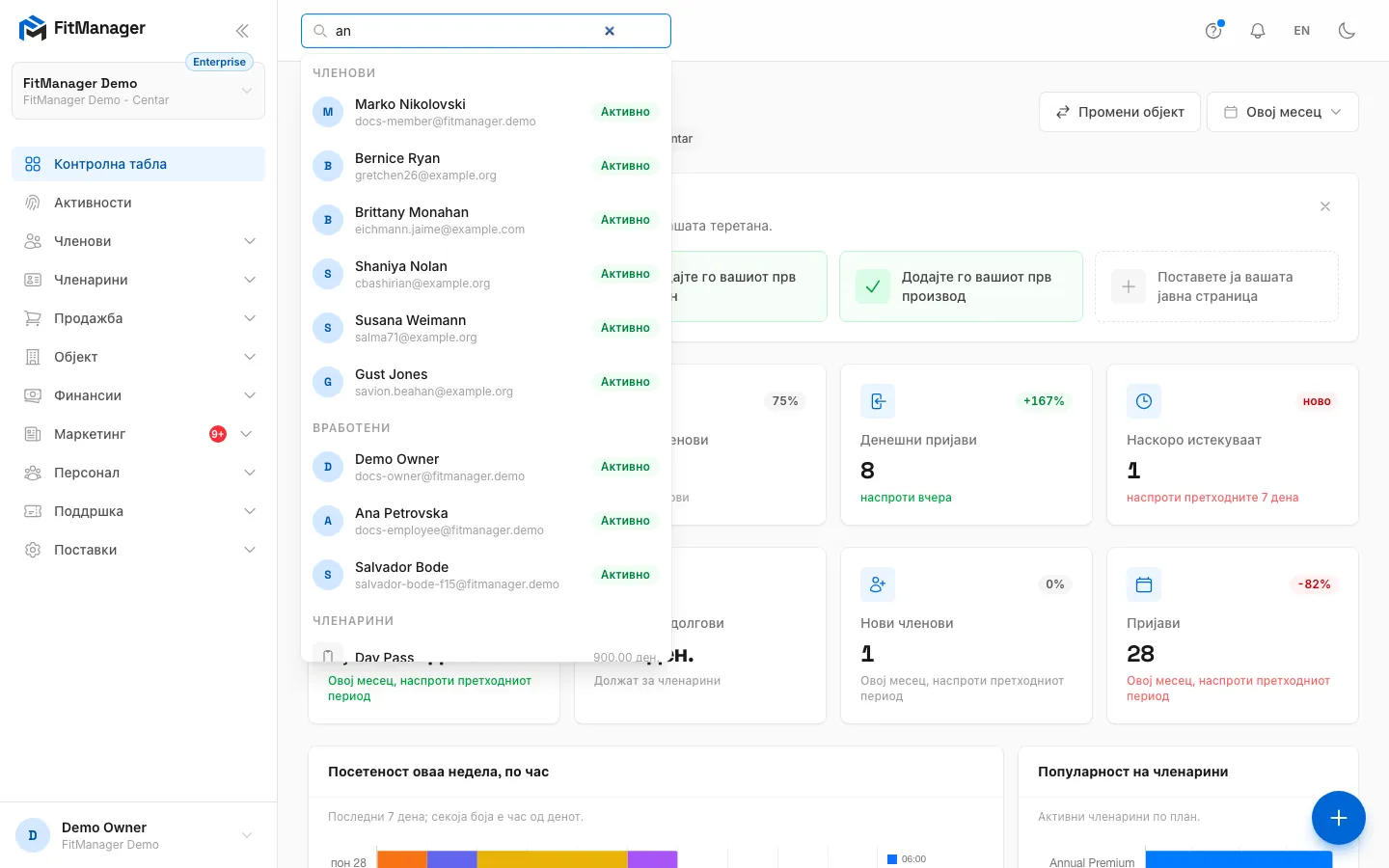Click the Пријави calendar icon
1389x868 pixels.
click(x=1144, y=584)
